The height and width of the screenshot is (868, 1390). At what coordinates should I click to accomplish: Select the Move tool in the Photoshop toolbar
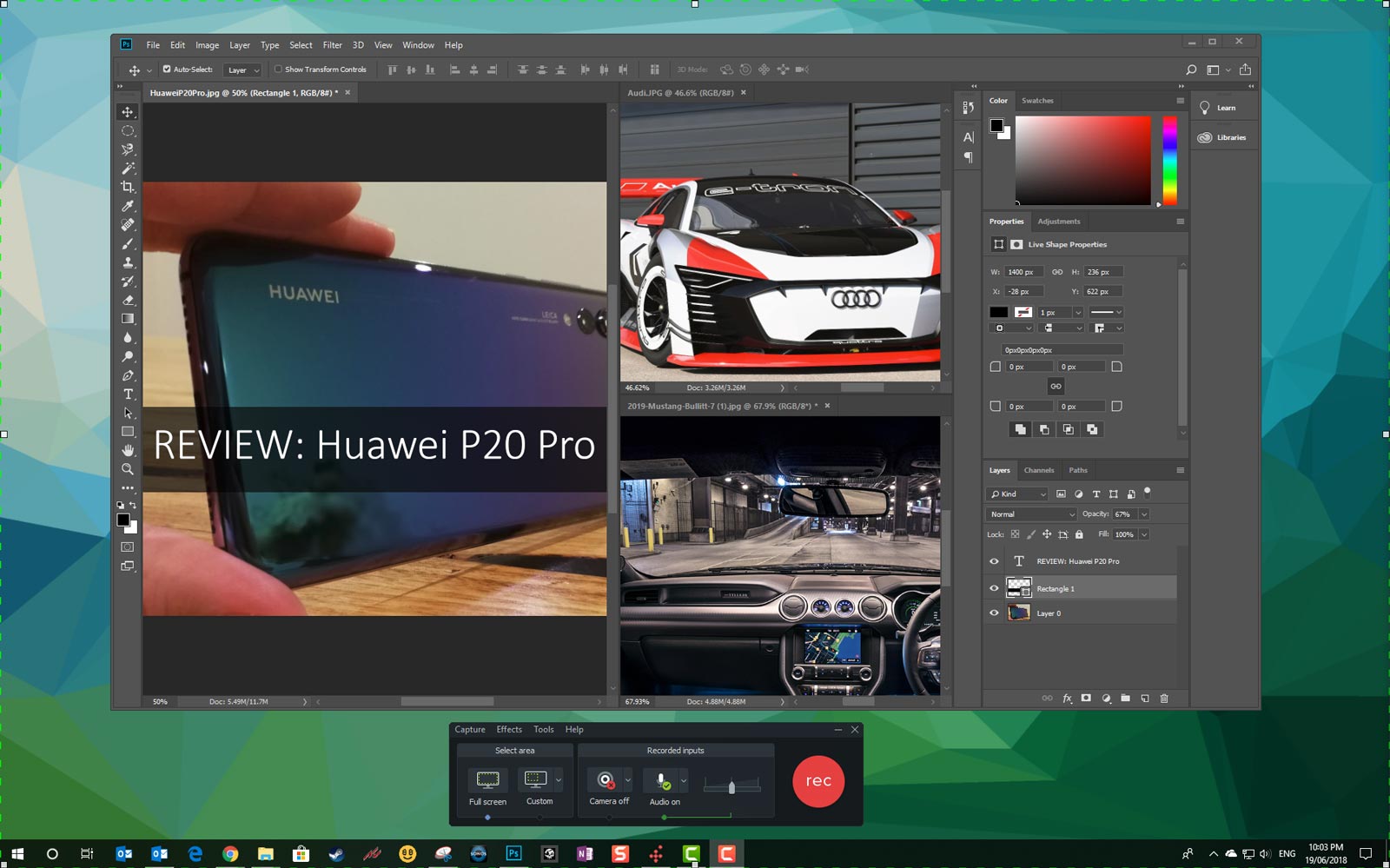click(x=128, y=112)
